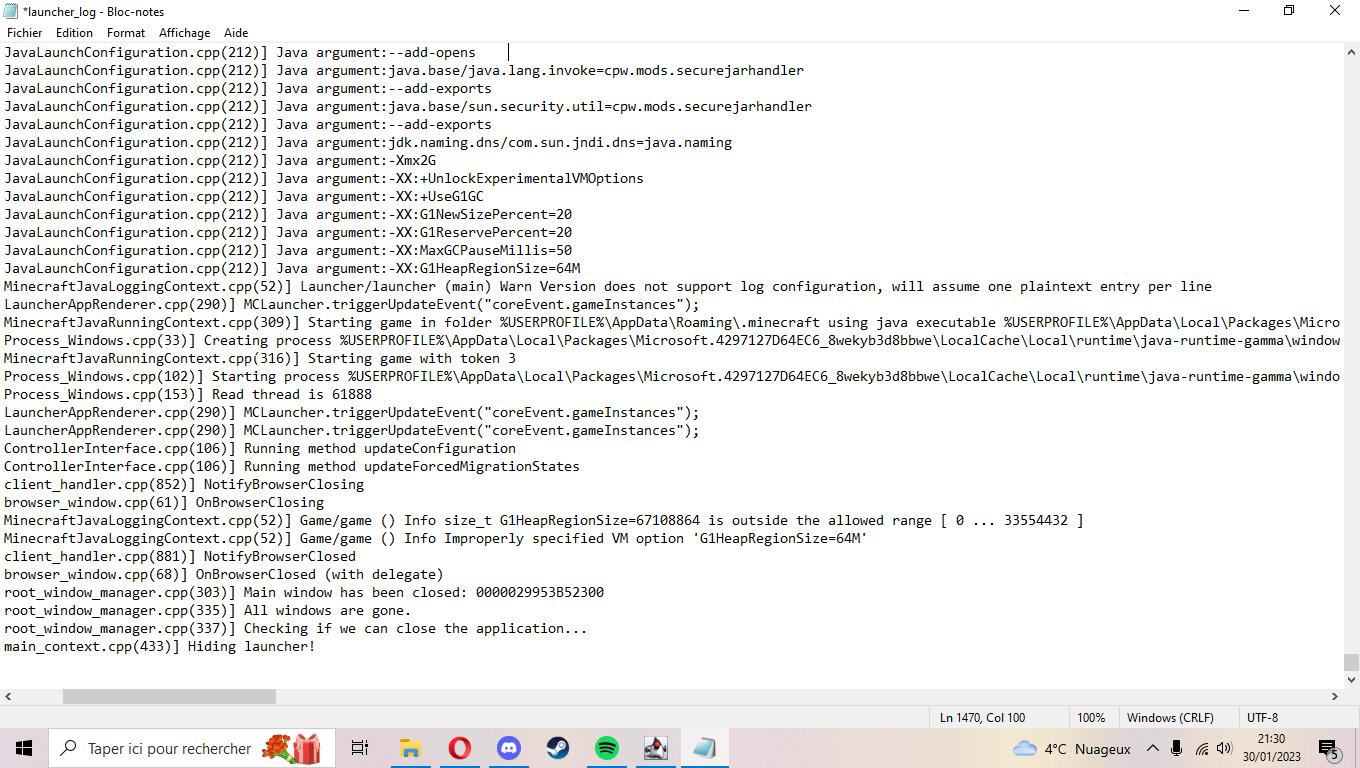Click the 'MaxGCPauseMillis=50' line
Viewport: 1360px width, 768px height.
click(x=288, y=250)
